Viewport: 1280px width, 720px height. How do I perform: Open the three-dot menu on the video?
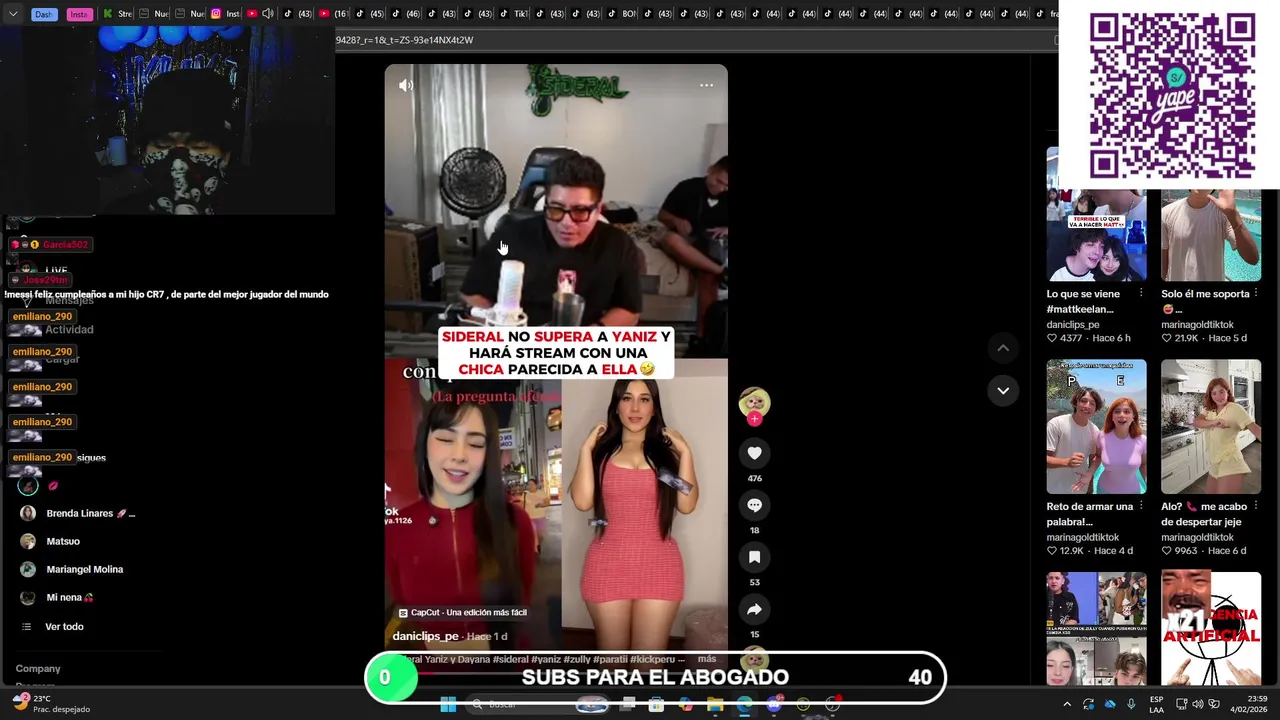click(x=706, y=85)
